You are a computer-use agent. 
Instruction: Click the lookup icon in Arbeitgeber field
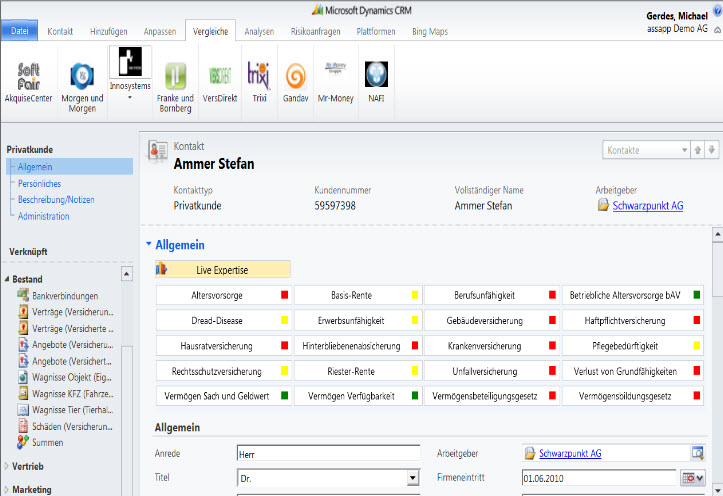(x=698, y=453)
